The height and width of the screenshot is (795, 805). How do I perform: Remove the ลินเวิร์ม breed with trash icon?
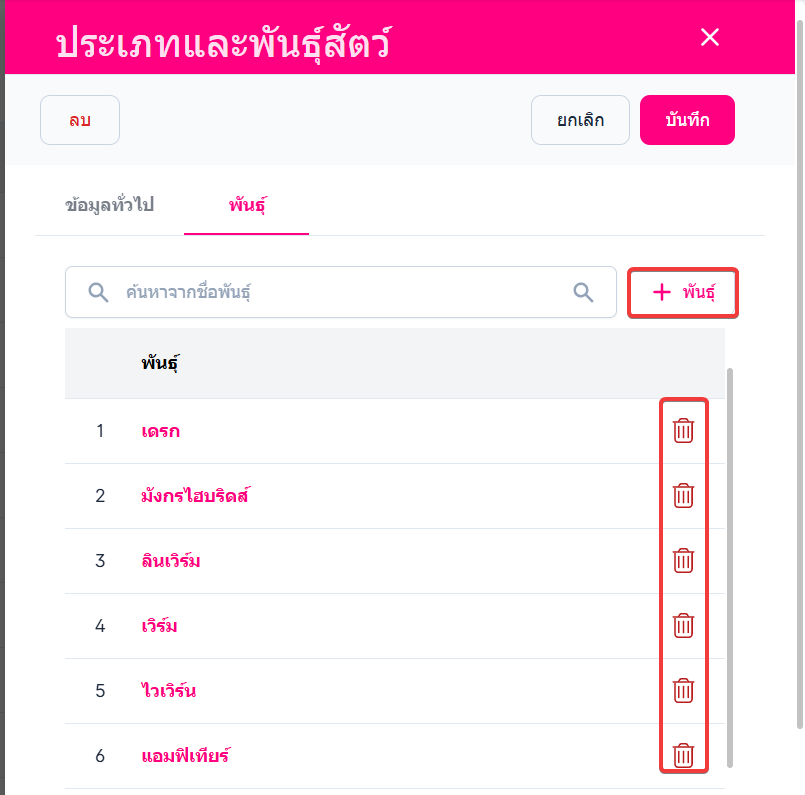tap(683, 560)
